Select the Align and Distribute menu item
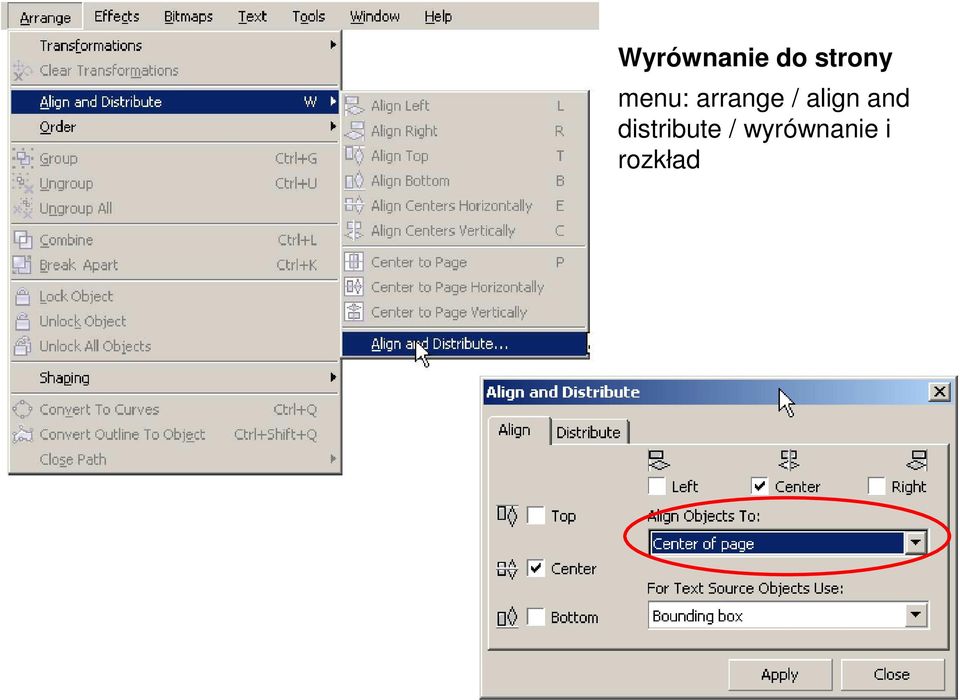Viewport: 960px width, 700px height. (x=174, y=102)
